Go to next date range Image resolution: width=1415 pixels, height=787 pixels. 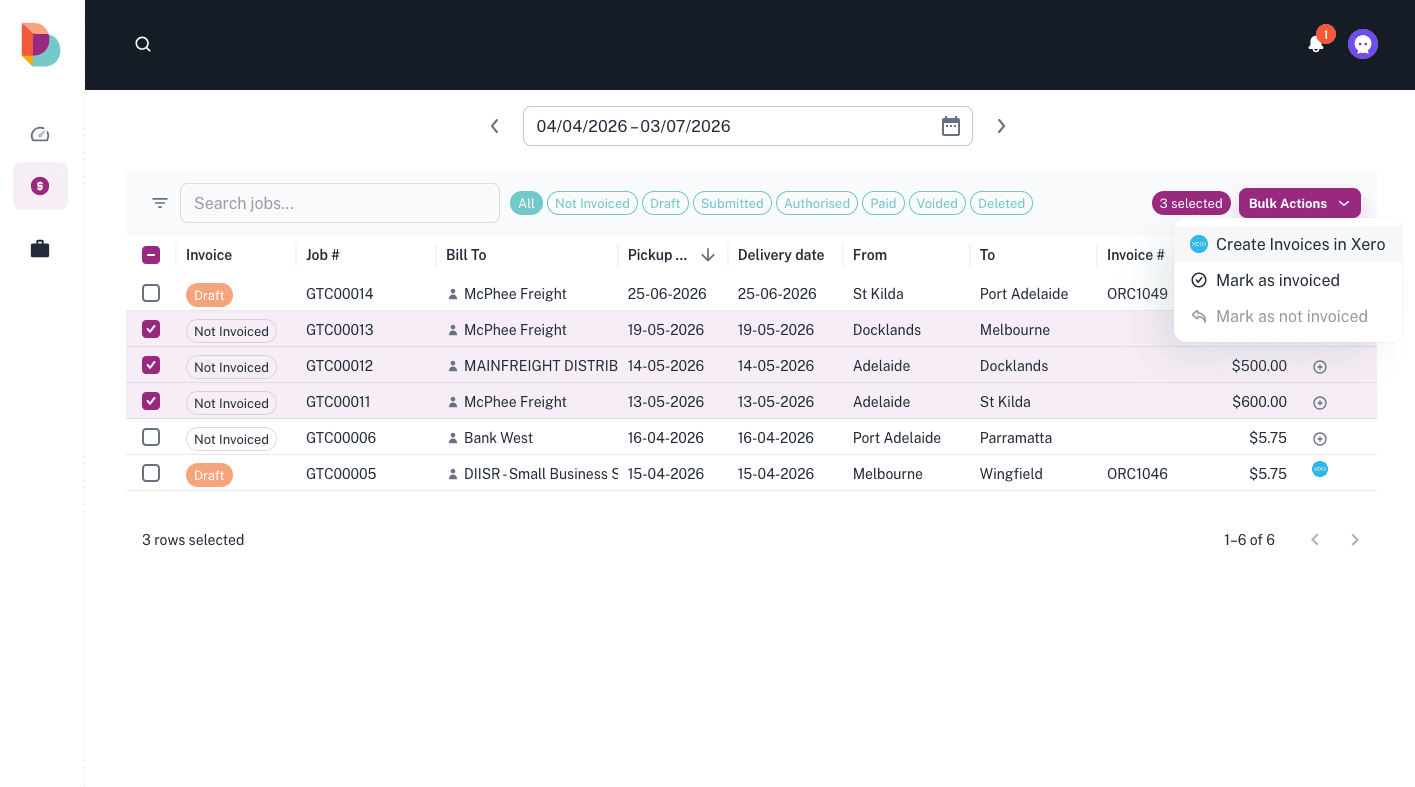[1001, 126]
